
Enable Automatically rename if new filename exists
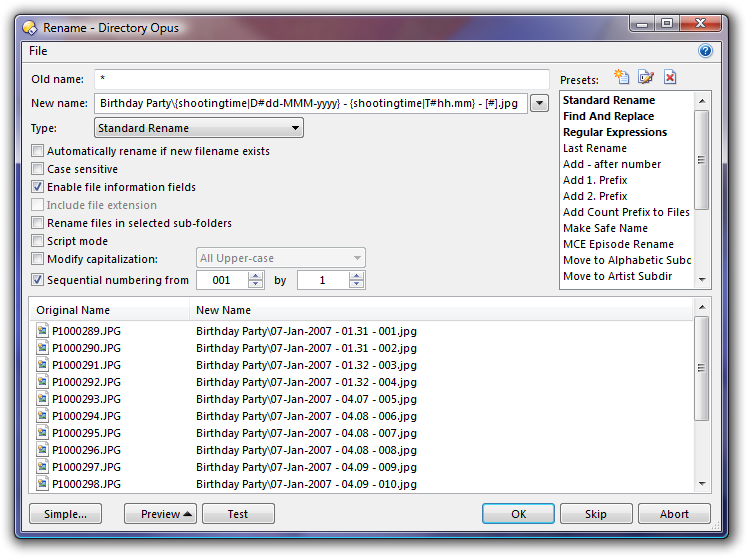pos(38,151)
